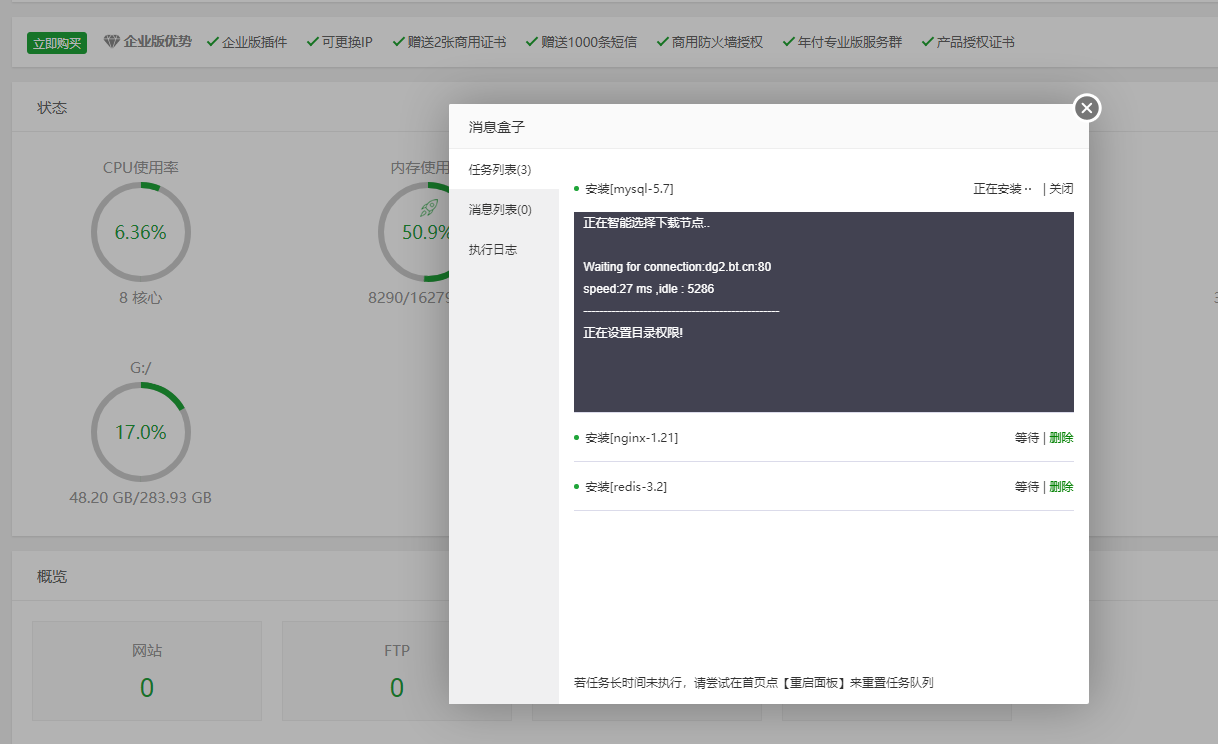
Task: Click the 48.20 GB/283.93 GB disk text
Action: tap(141, 497)
